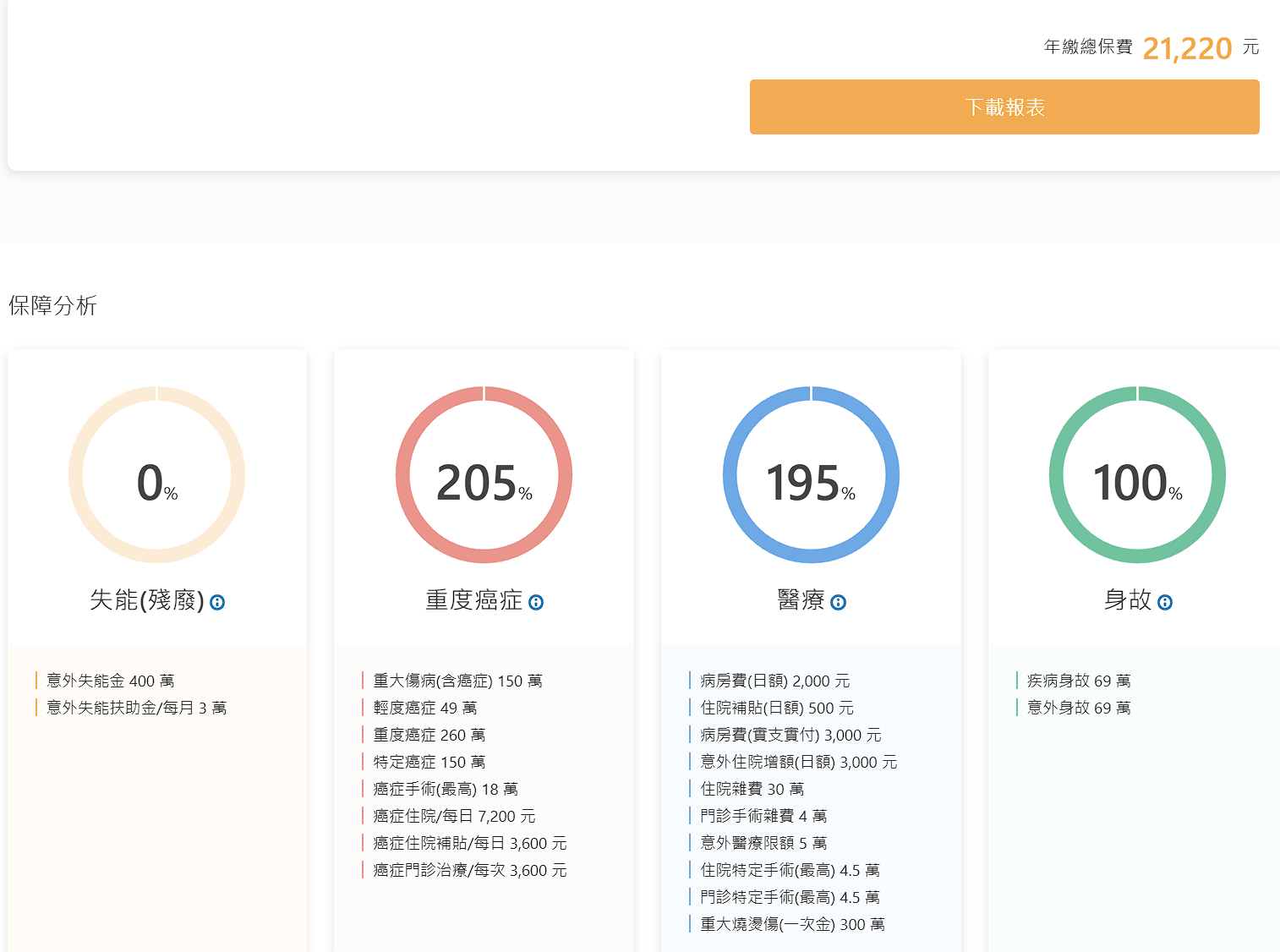Click the info icon beside 醫療
Viewport: 1280px width, 952px height.
(838, 602)
